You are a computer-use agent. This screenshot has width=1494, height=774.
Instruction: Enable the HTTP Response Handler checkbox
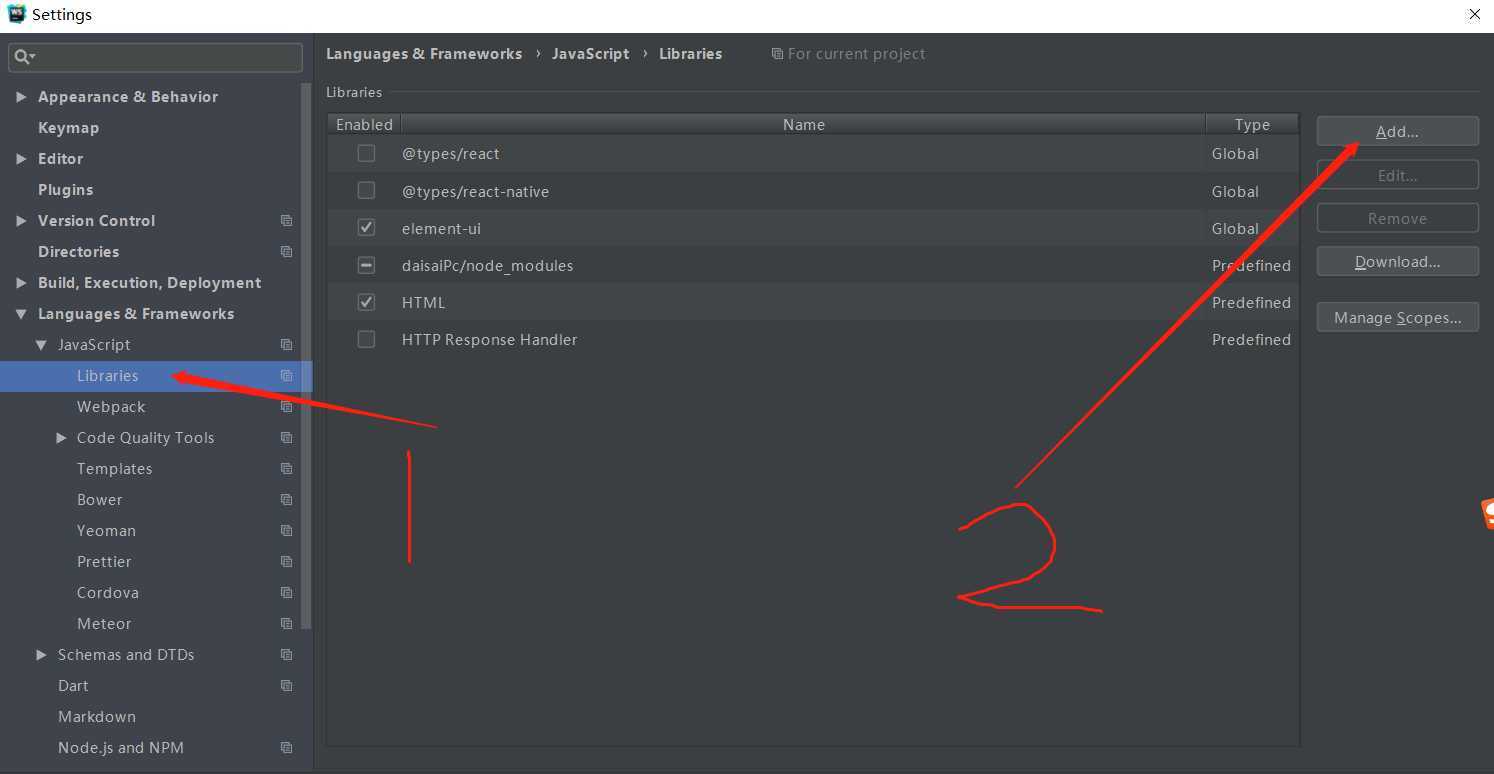click(366, 339)
